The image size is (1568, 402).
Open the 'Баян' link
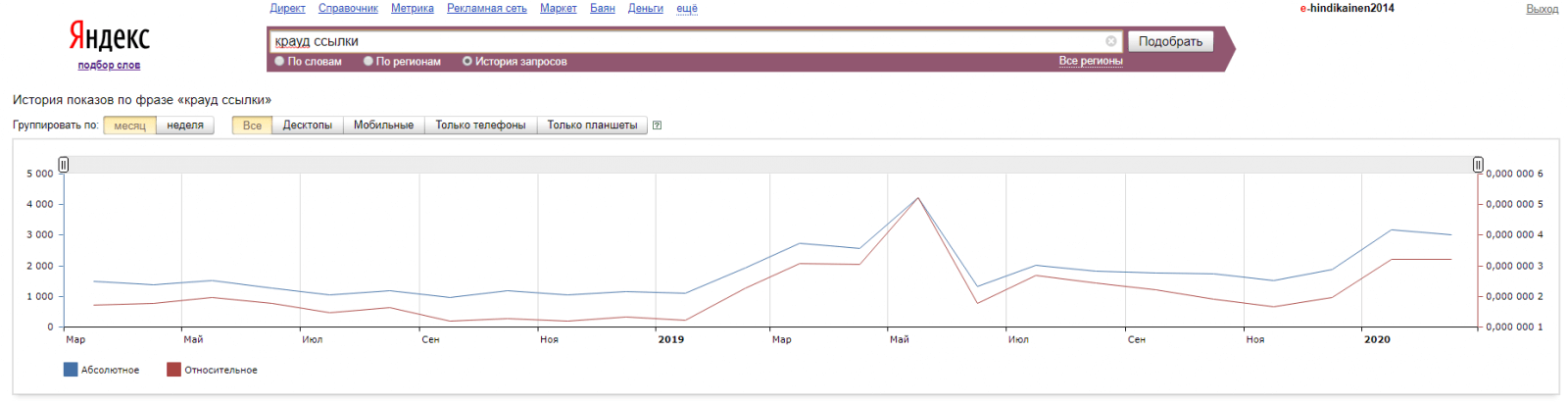pyautogui.click(x=603, y=8)
